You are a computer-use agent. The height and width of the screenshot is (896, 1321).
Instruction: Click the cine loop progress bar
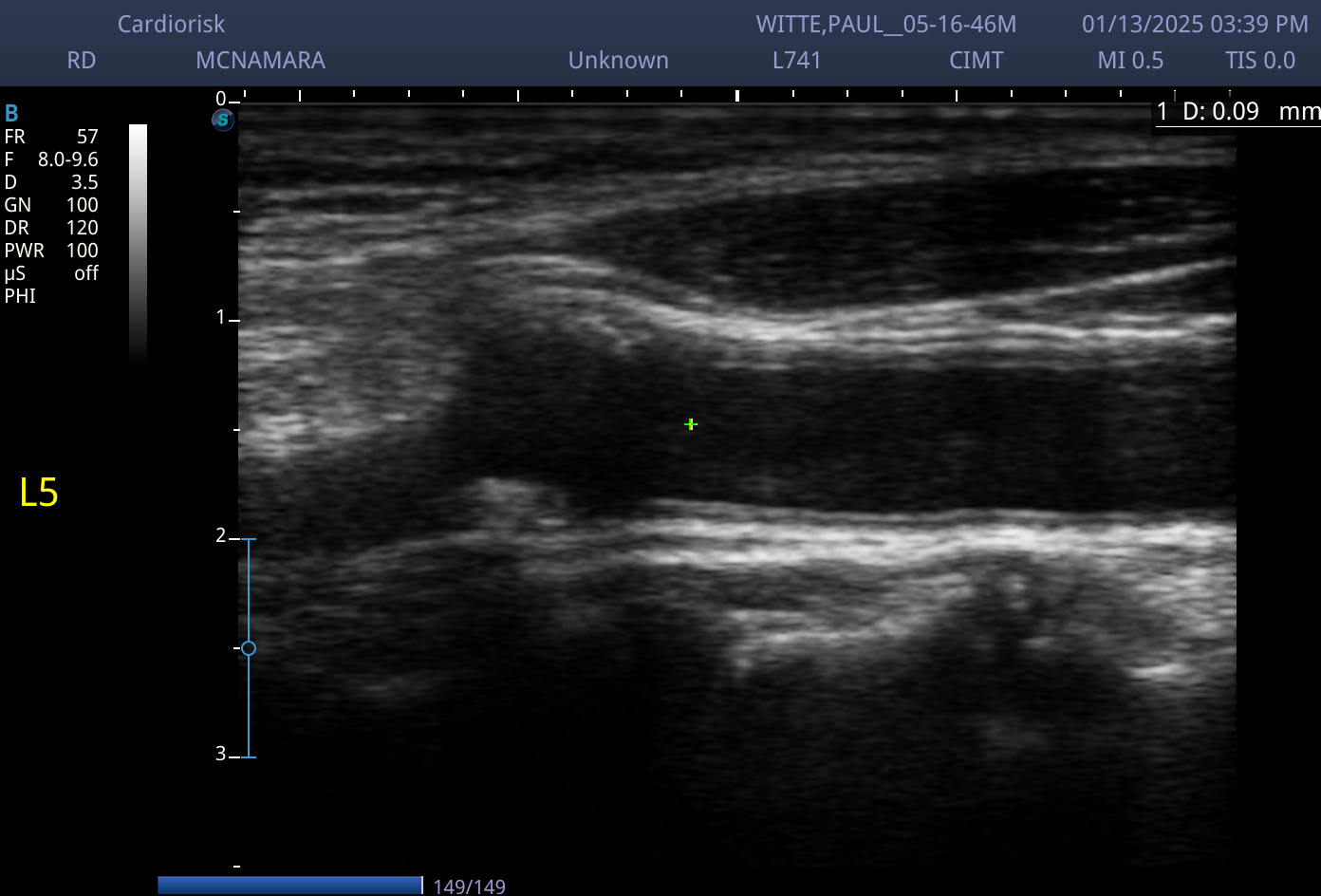(x=290, y=886)
